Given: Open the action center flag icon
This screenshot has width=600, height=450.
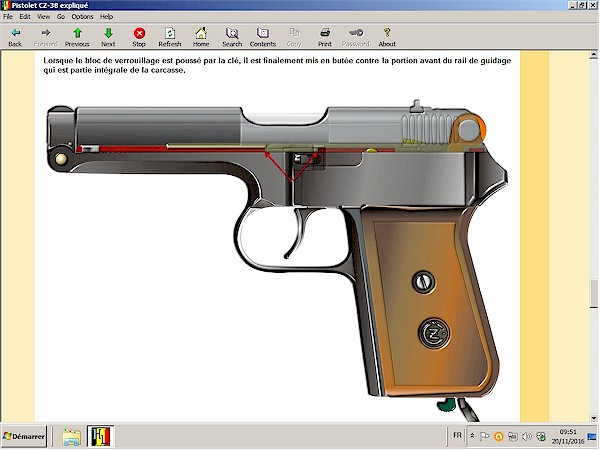Looking at the screenshot, I should (485, 436).
